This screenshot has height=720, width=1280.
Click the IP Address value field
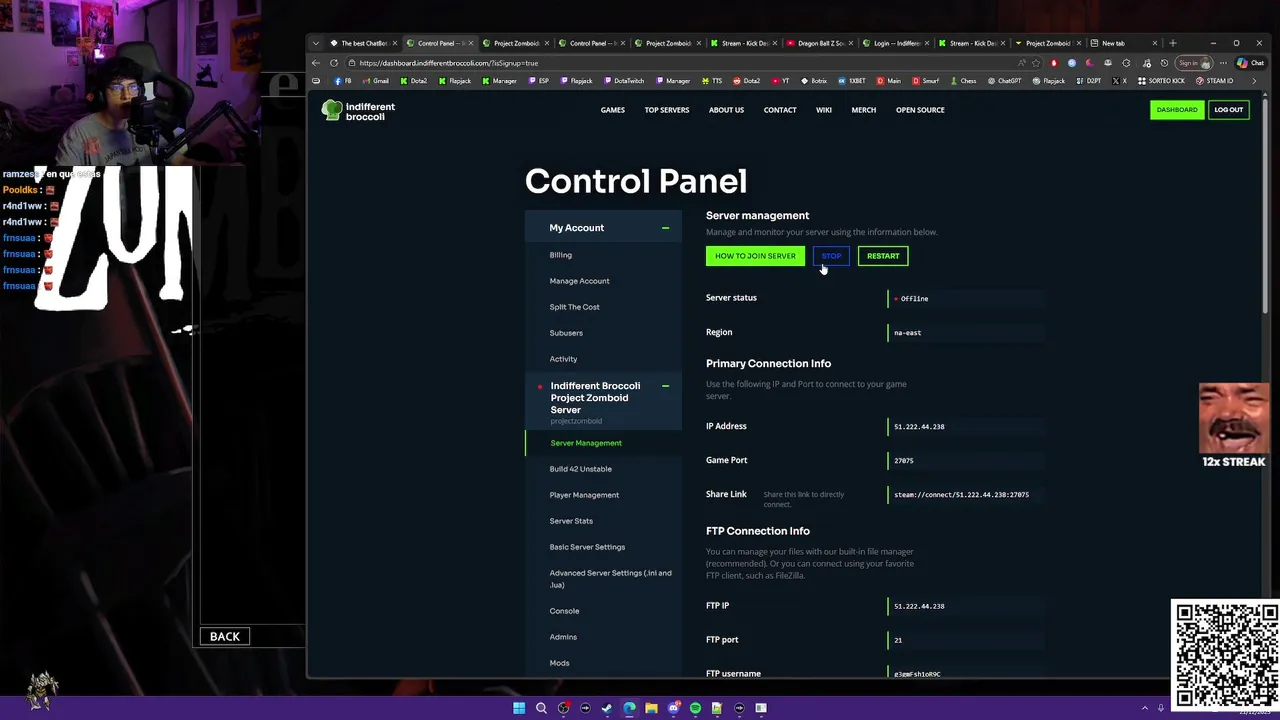[x=966, y=427]
